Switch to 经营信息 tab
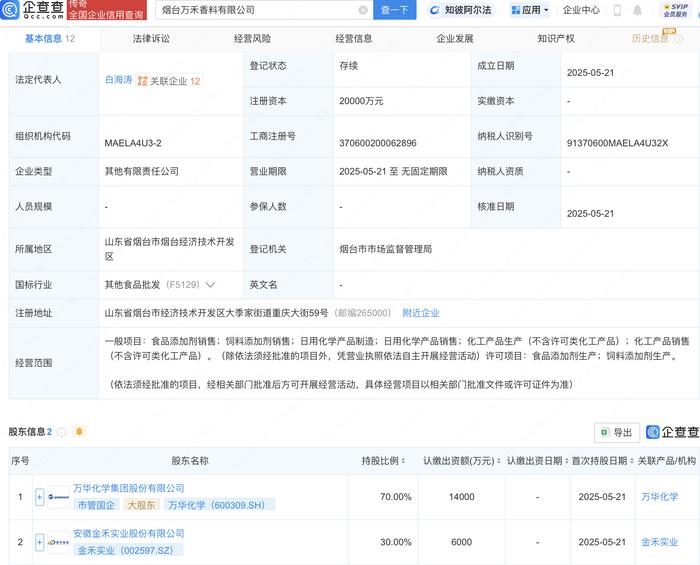Image resolution: width=700 pixels, height=565 pixels. (354, 39)
